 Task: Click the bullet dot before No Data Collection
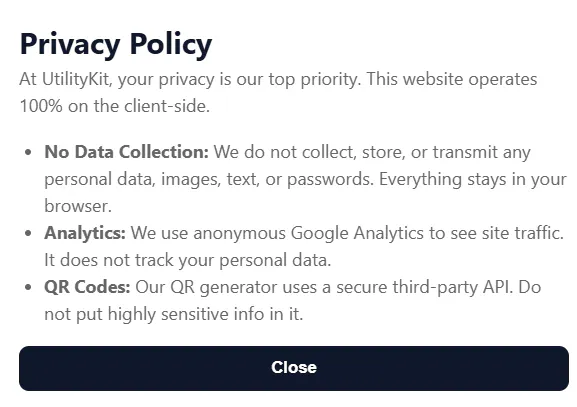(x=28, y=152)
